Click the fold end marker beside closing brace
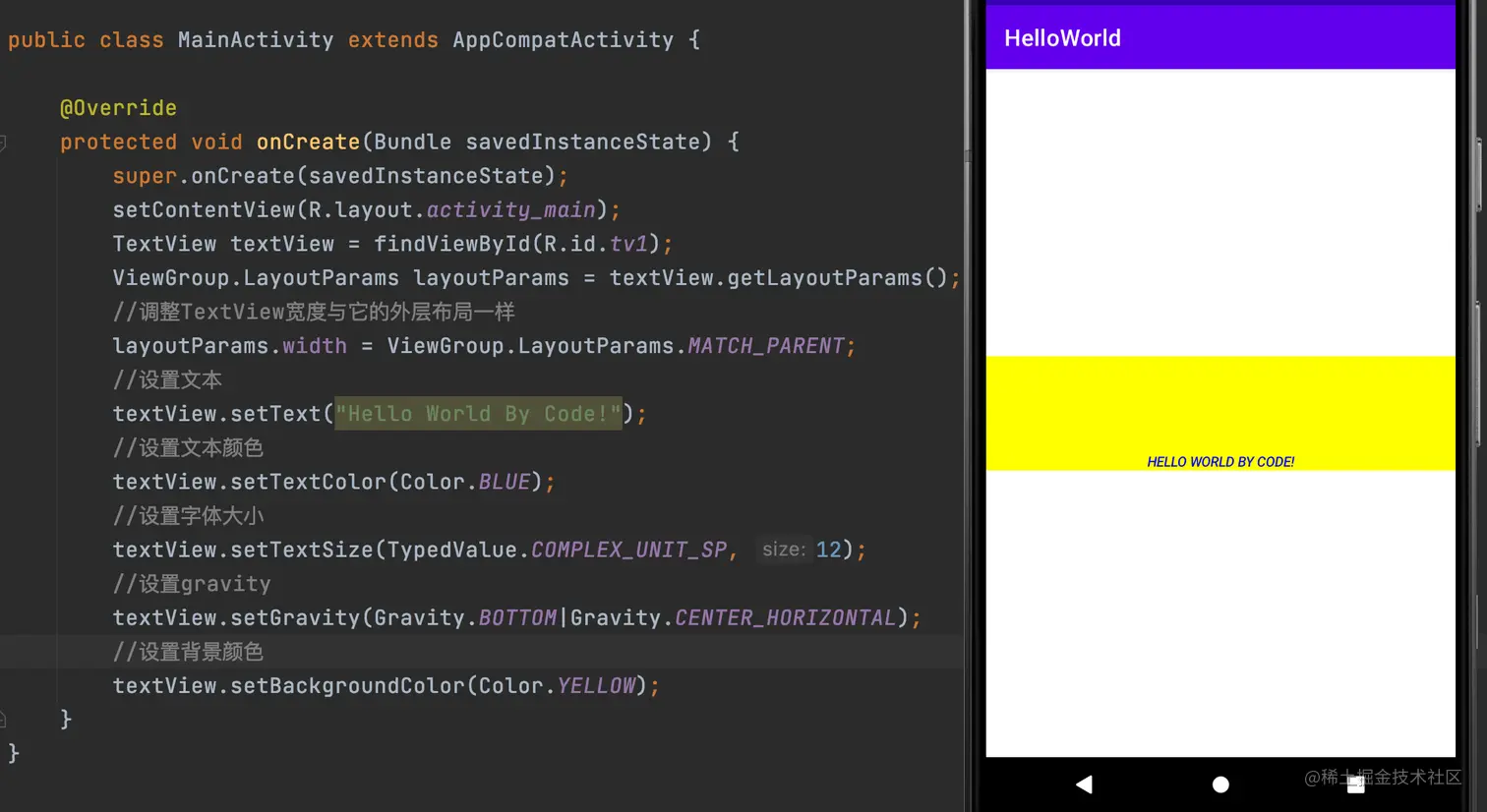The image size is (1487, 812). coord(3,720)
